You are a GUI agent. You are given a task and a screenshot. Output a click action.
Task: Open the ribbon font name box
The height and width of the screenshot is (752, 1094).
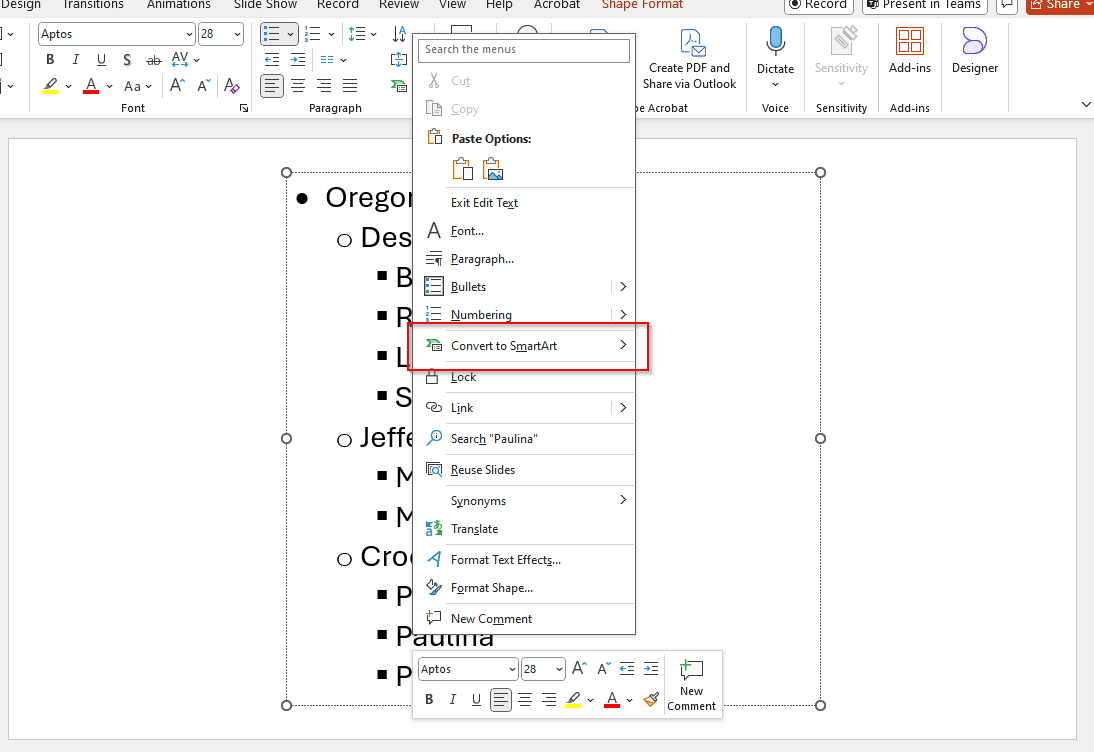point(117,33)
